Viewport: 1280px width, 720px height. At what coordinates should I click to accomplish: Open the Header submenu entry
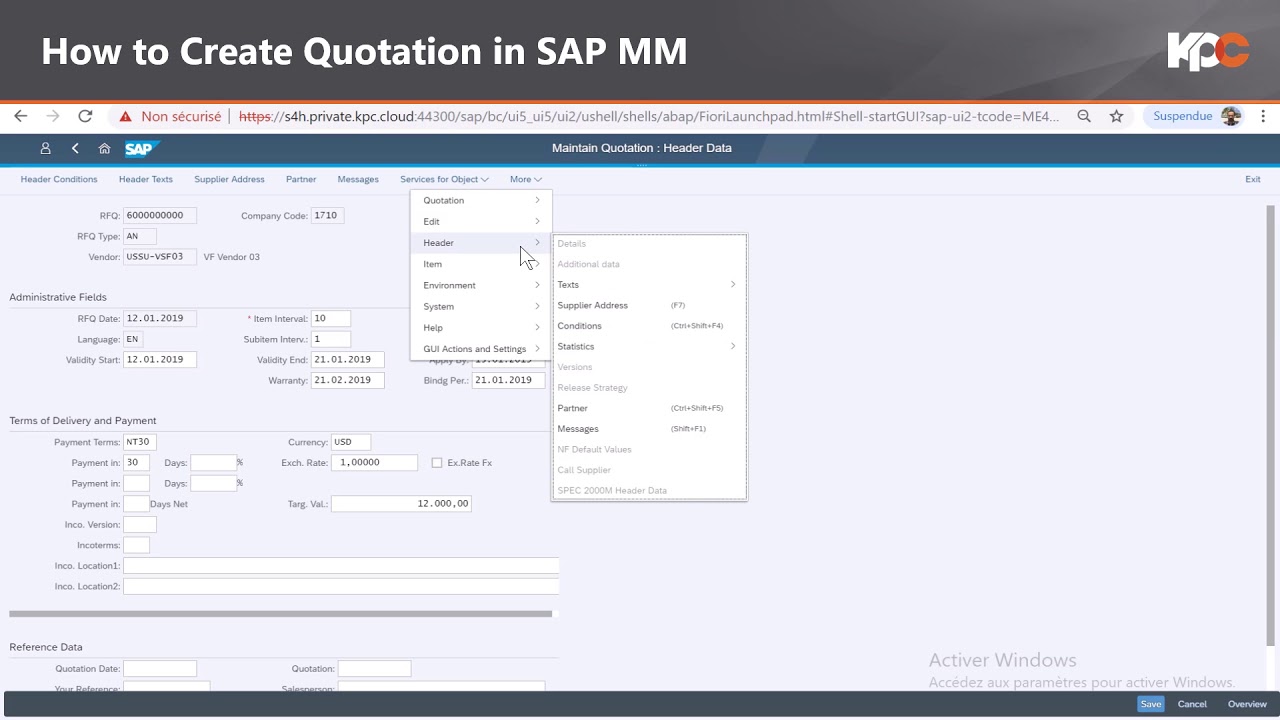(481, 243)
